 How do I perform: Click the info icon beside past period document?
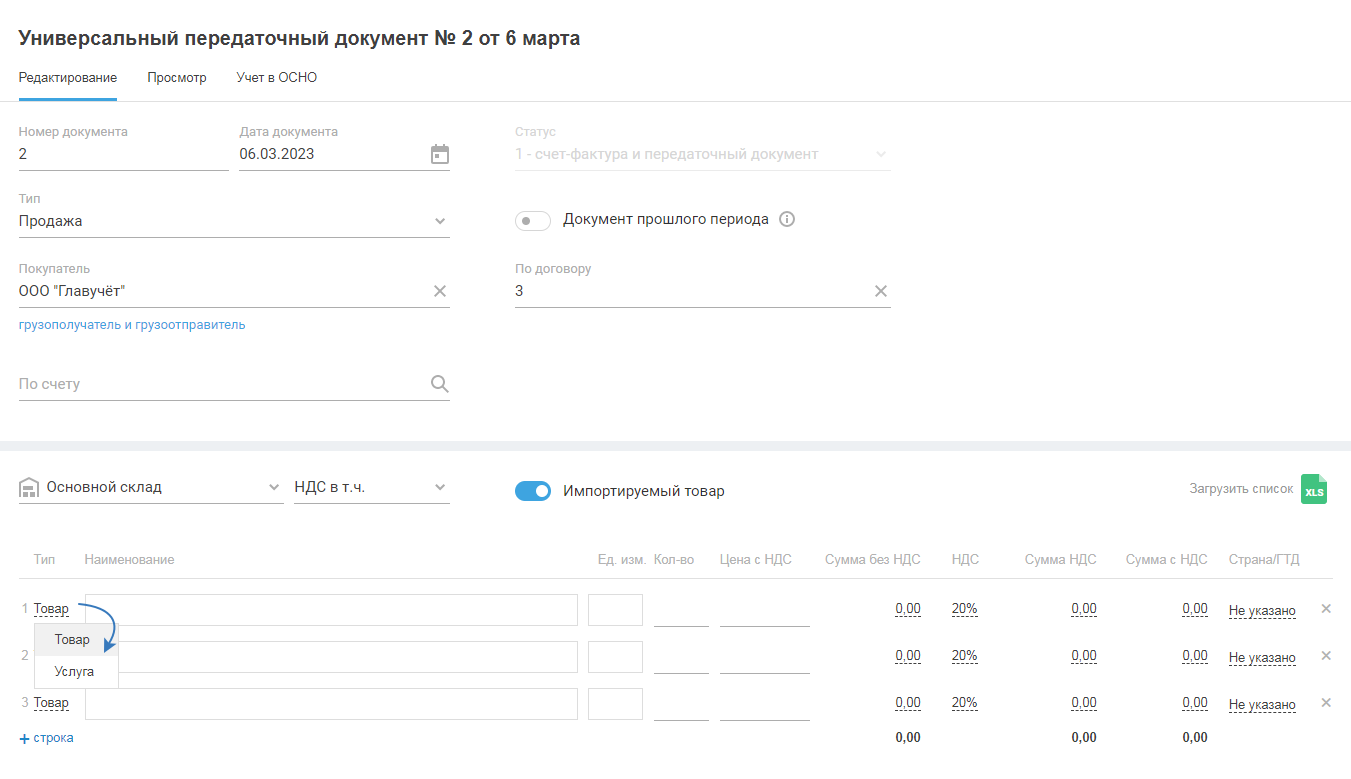click(x=787, y=220)
